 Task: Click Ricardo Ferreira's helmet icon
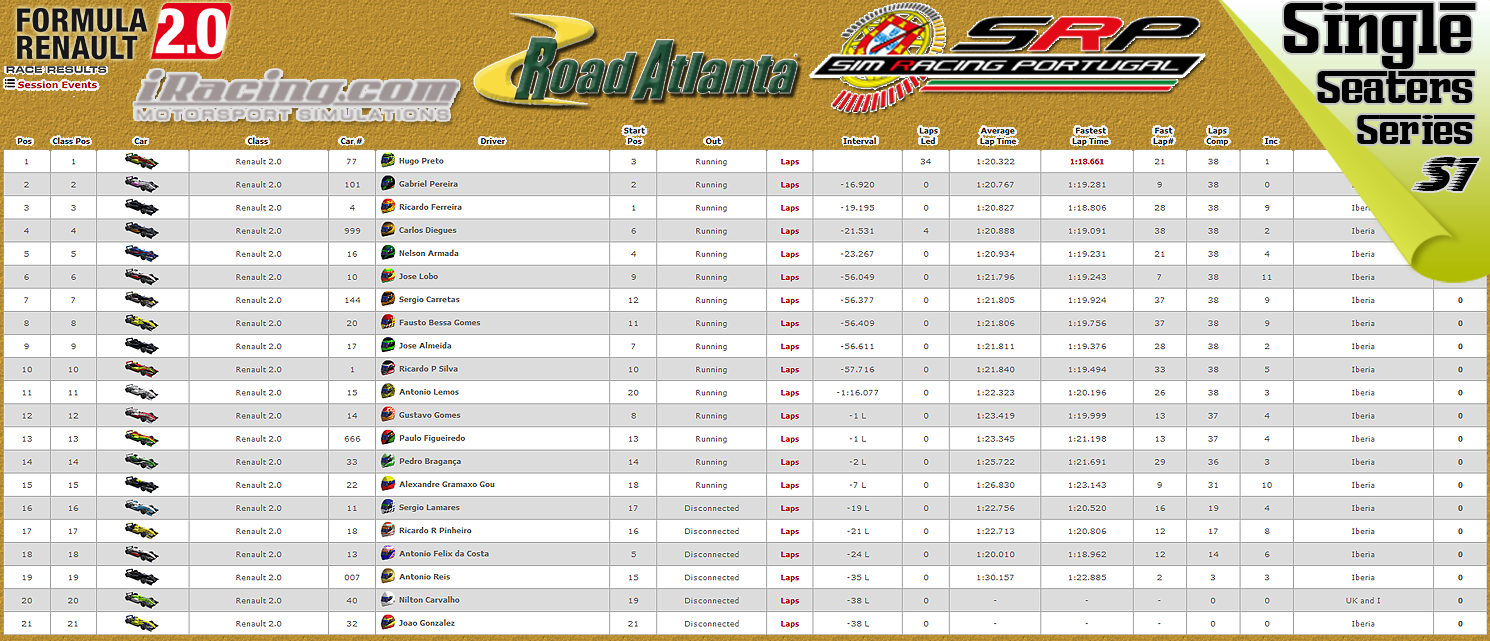pos(388,207)
